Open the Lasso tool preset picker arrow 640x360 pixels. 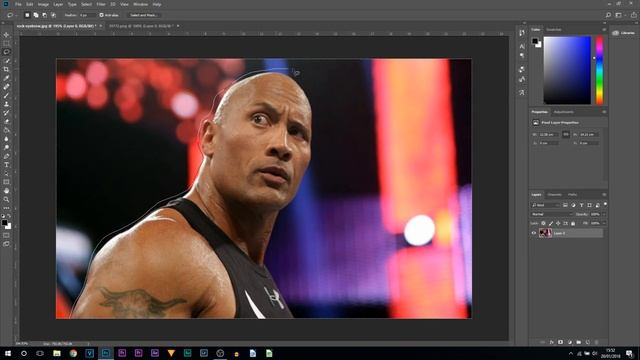point(16,15)
